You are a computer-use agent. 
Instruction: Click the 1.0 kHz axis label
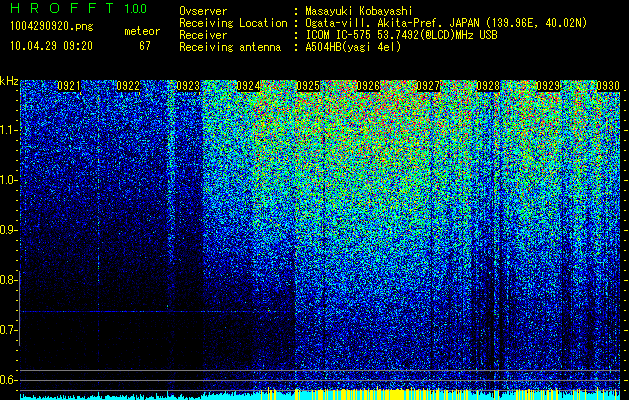8,180
